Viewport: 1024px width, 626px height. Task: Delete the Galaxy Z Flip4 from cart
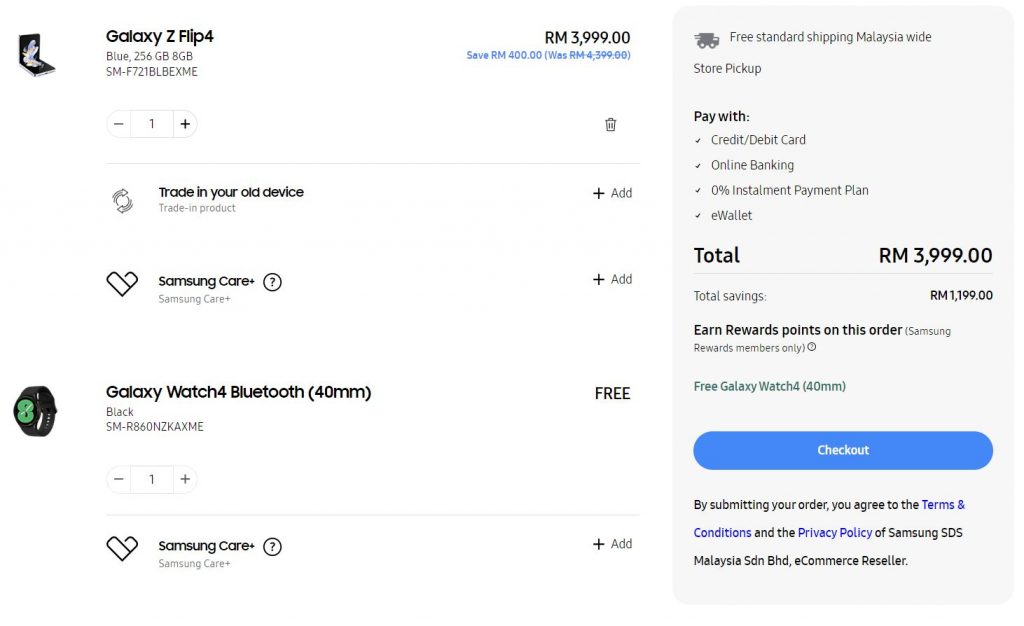[x=611, y=125]
